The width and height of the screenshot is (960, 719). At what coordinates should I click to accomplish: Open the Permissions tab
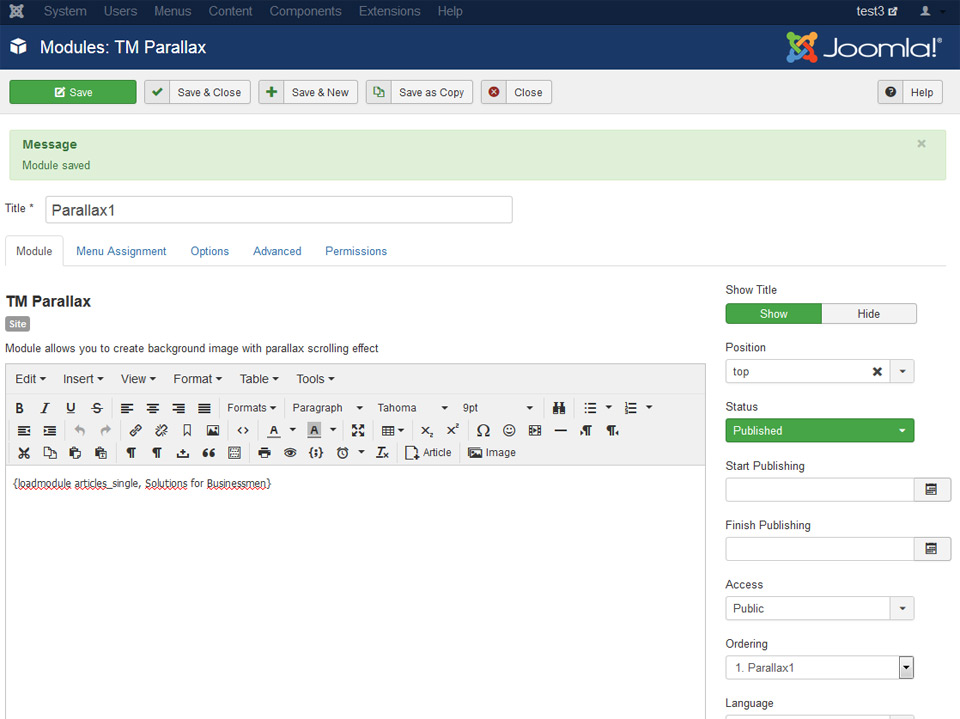point(356,251)
